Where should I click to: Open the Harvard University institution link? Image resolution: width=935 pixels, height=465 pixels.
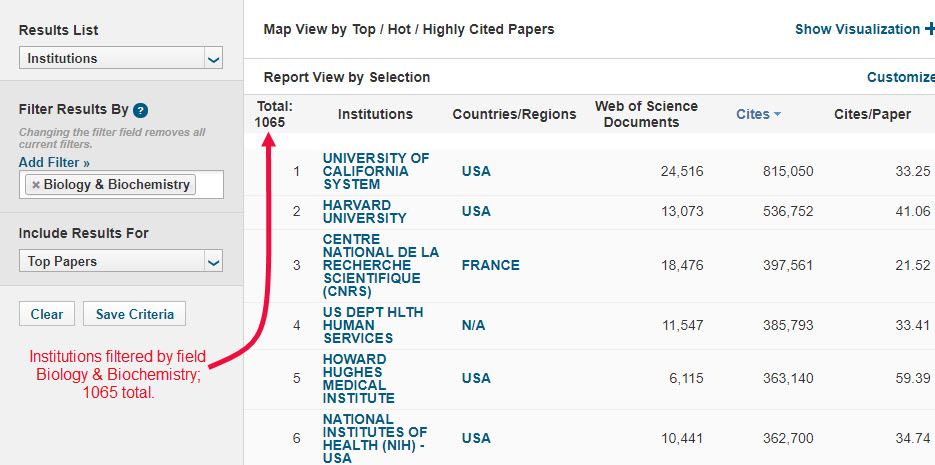364,212
